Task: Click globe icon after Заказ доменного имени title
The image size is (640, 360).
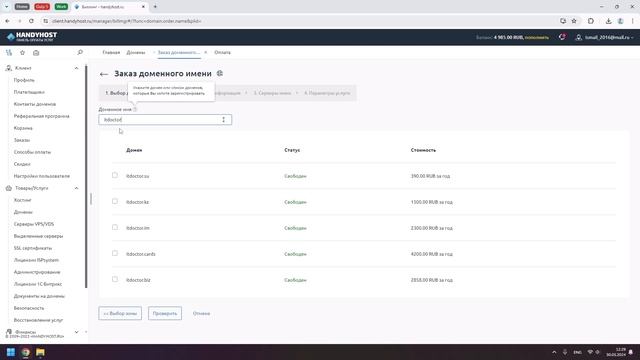Action: pos(220,73)
